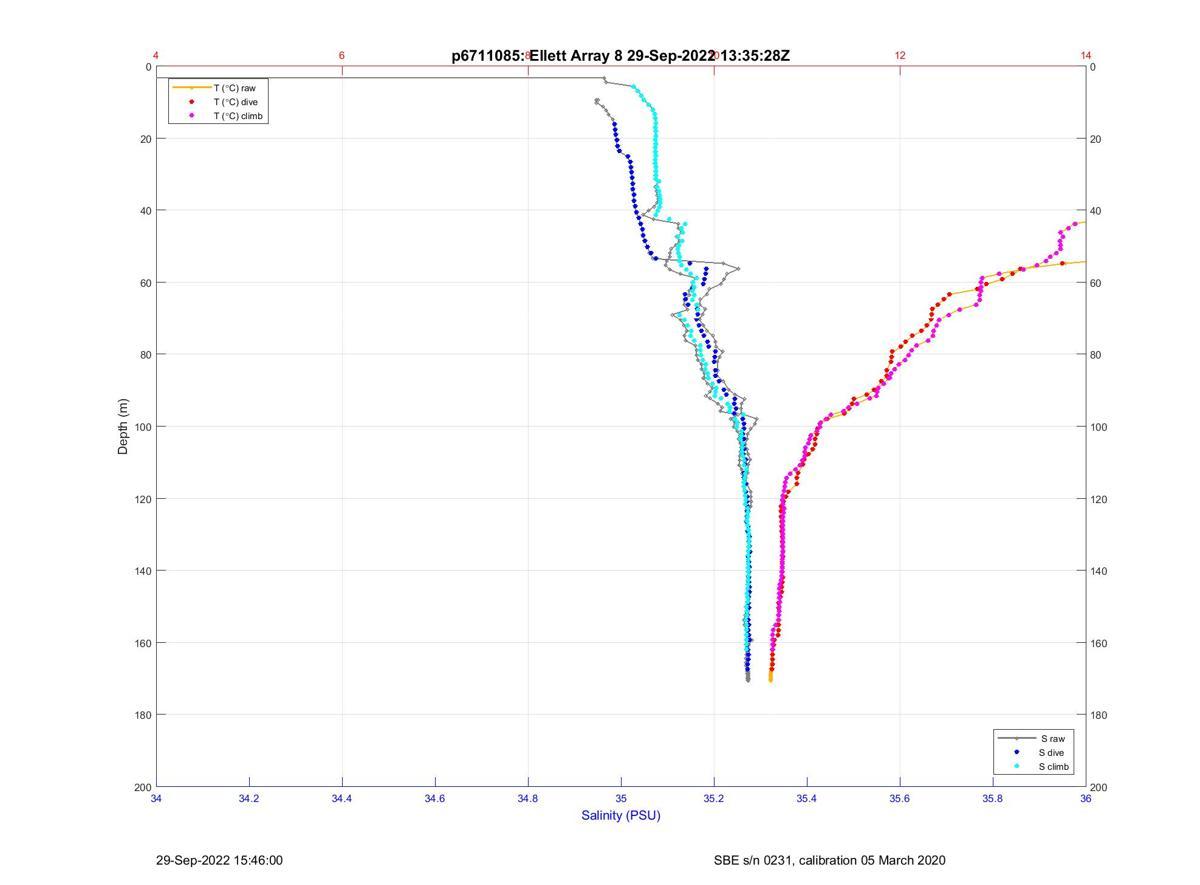
Task: Click left-axis depth tick 160
Action: click(143, 643)
